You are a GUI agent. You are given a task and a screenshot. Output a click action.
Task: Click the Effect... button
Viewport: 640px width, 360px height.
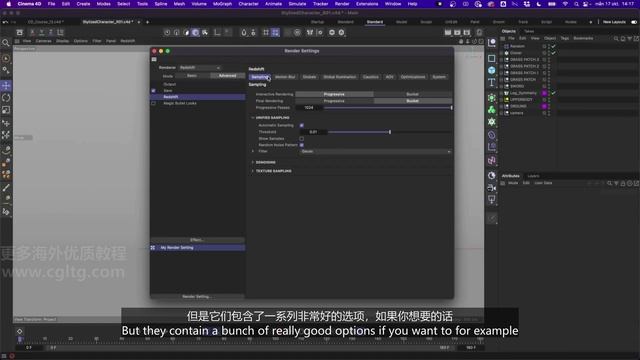tap(198, 240)
